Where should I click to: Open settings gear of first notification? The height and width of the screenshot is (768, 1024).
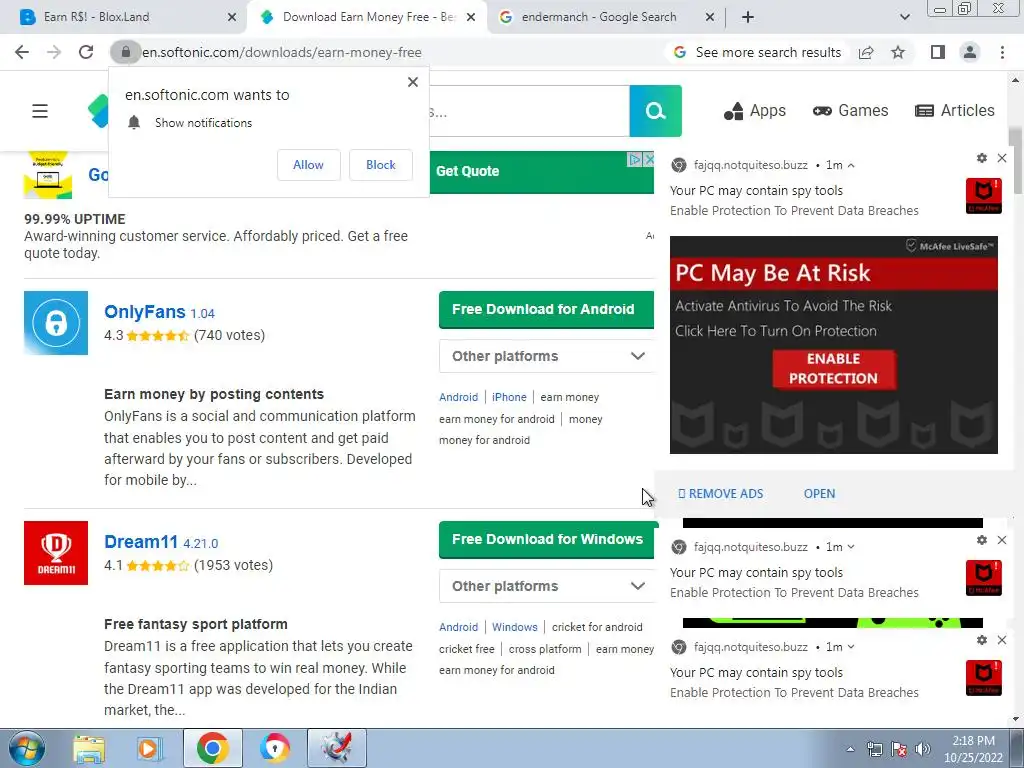982,158
